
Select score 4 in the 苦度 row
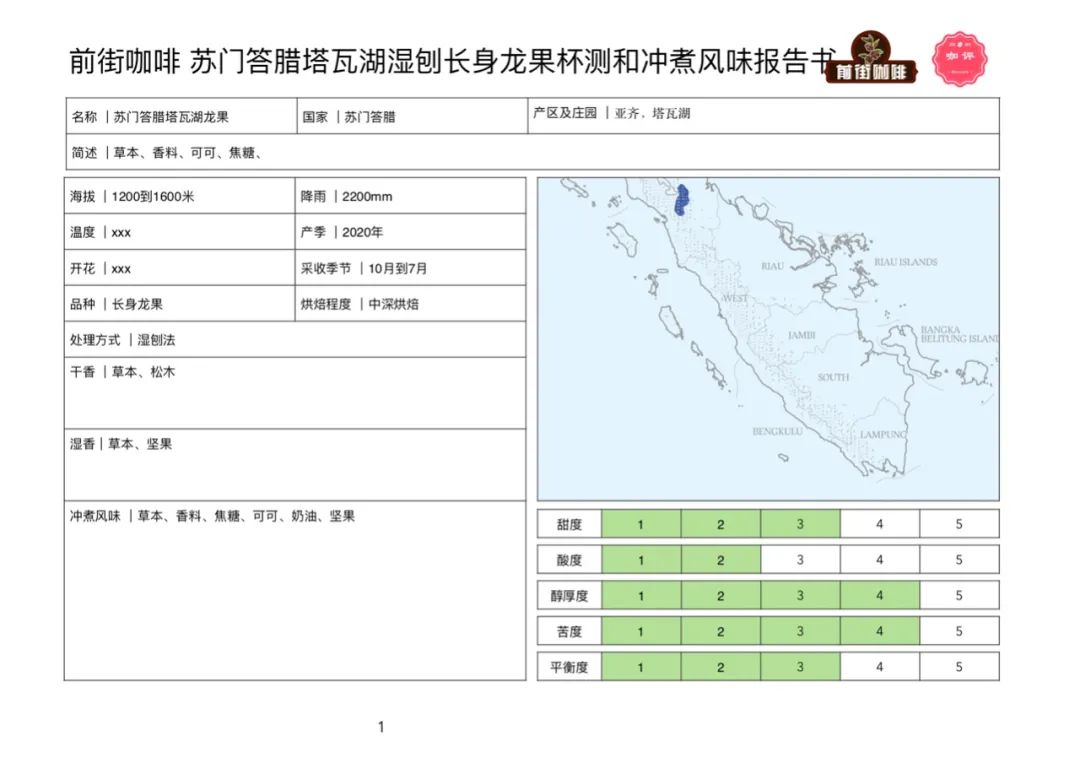(879, 631)
